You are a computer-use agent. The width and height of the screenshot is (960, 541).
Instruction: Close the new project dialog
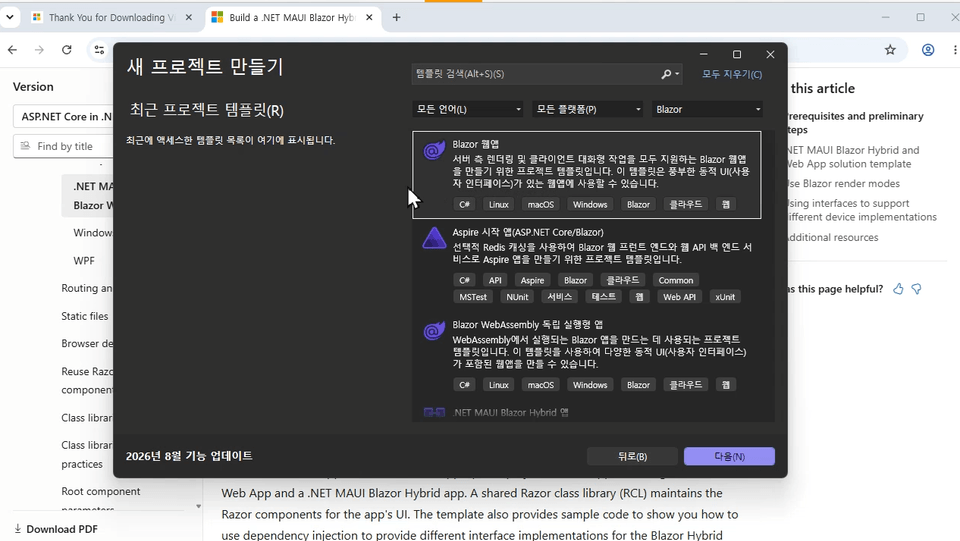(x=770, y=54)
